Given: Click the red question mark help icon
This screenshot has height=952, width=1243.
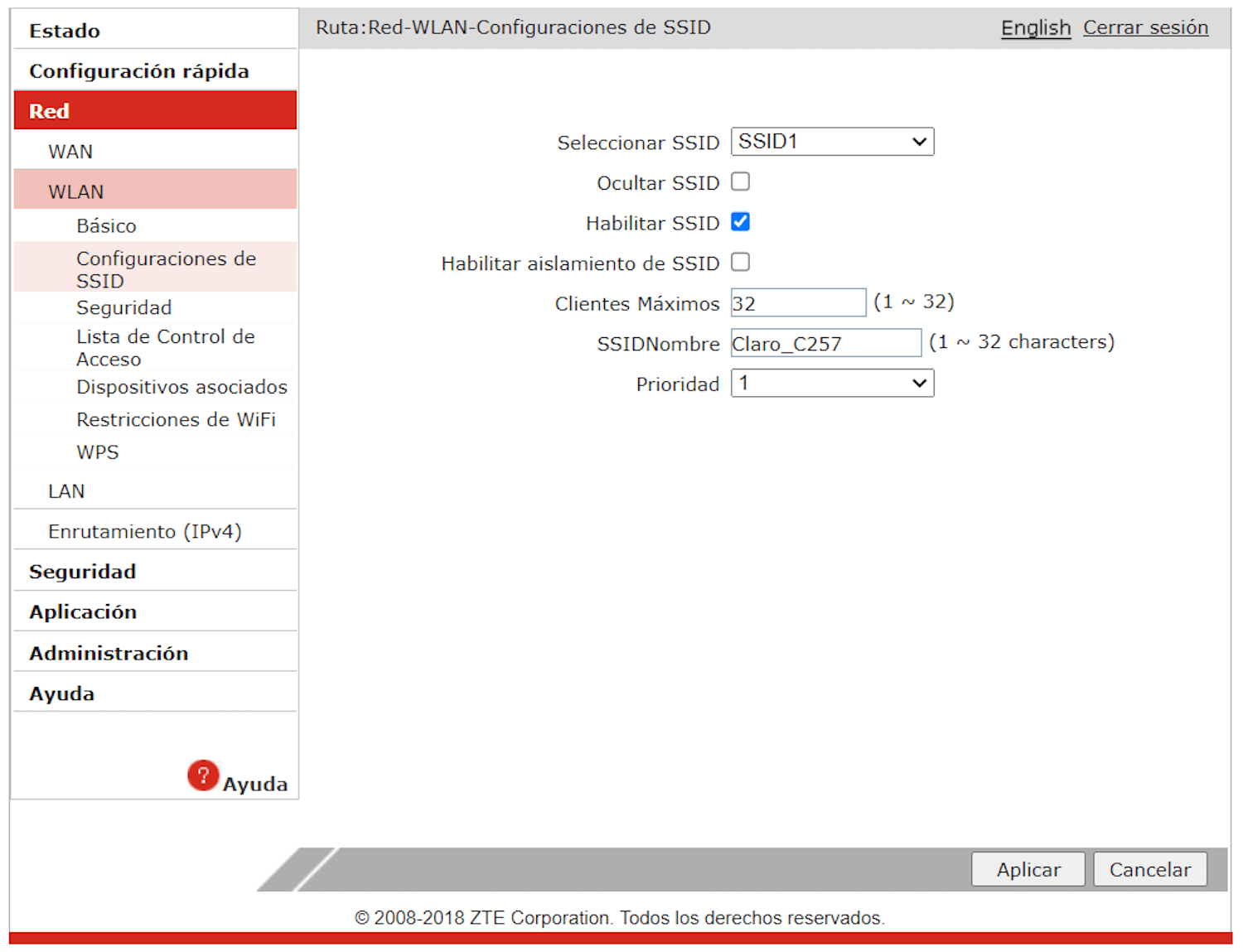Looking at the screenshot, I should (x=203, y=776).
